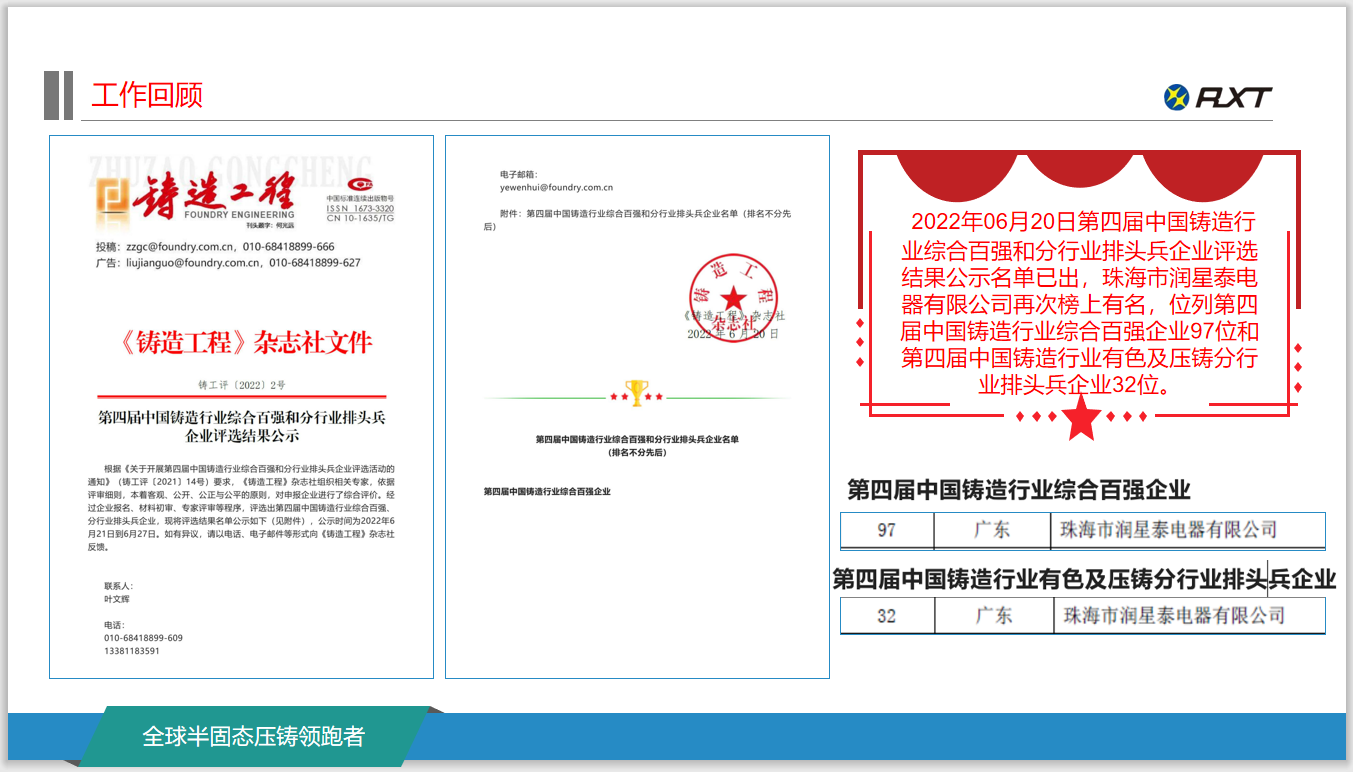This screenshot has height=772, width=1353.
Task: Select the 第四届中国铸造行业综合百强企业 heading
Action: coord(1019,490)
